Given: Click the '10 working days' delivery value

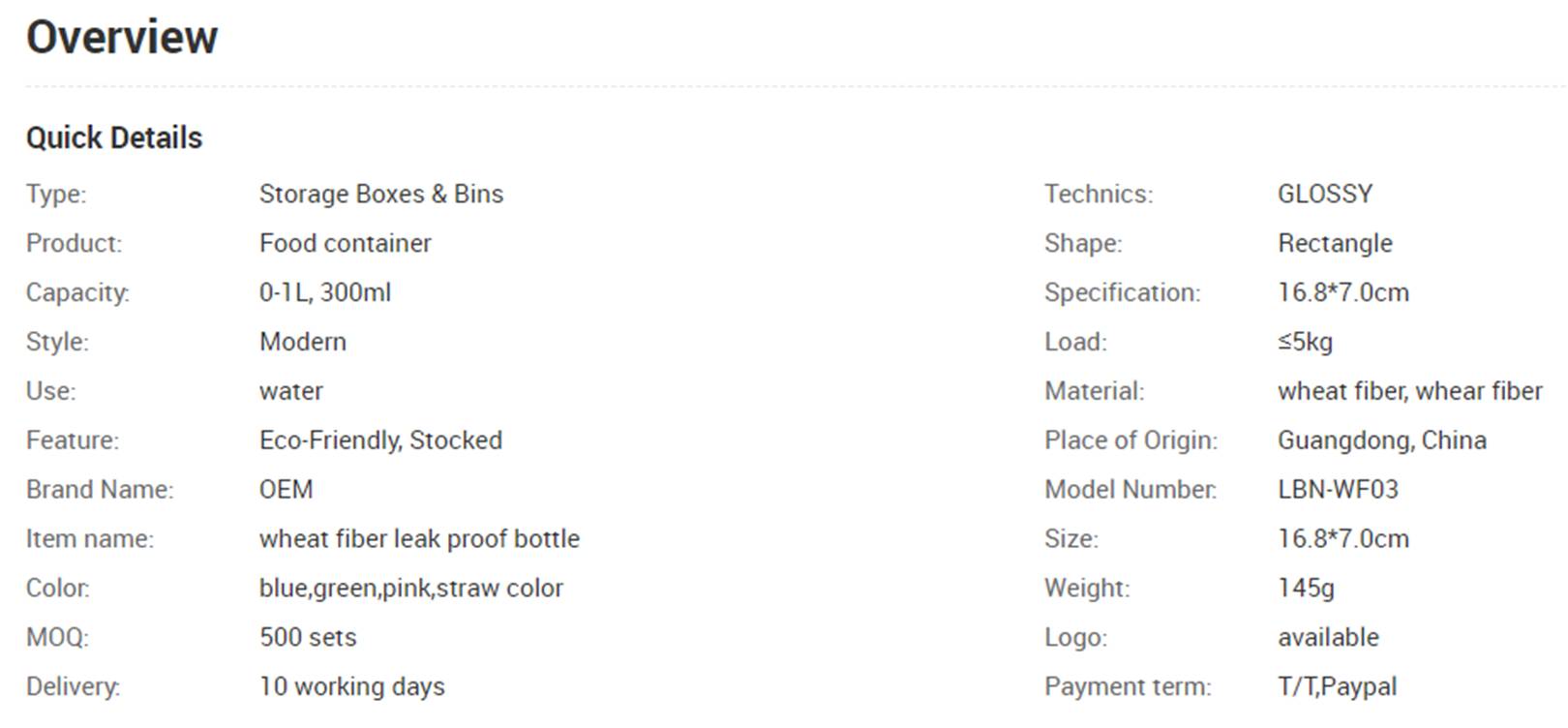Looking at the screenshot, I should 352,687.
